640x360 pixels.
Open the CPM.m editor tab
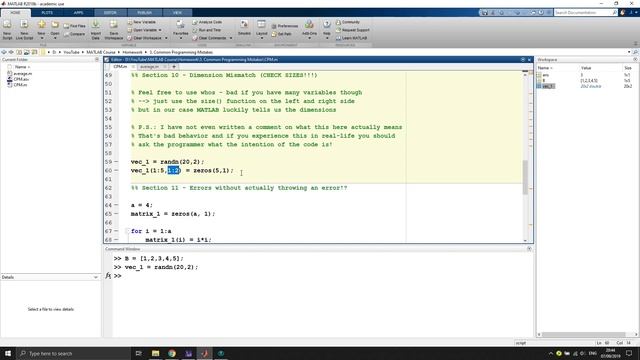pyautogui.click(x=120, y=67)
